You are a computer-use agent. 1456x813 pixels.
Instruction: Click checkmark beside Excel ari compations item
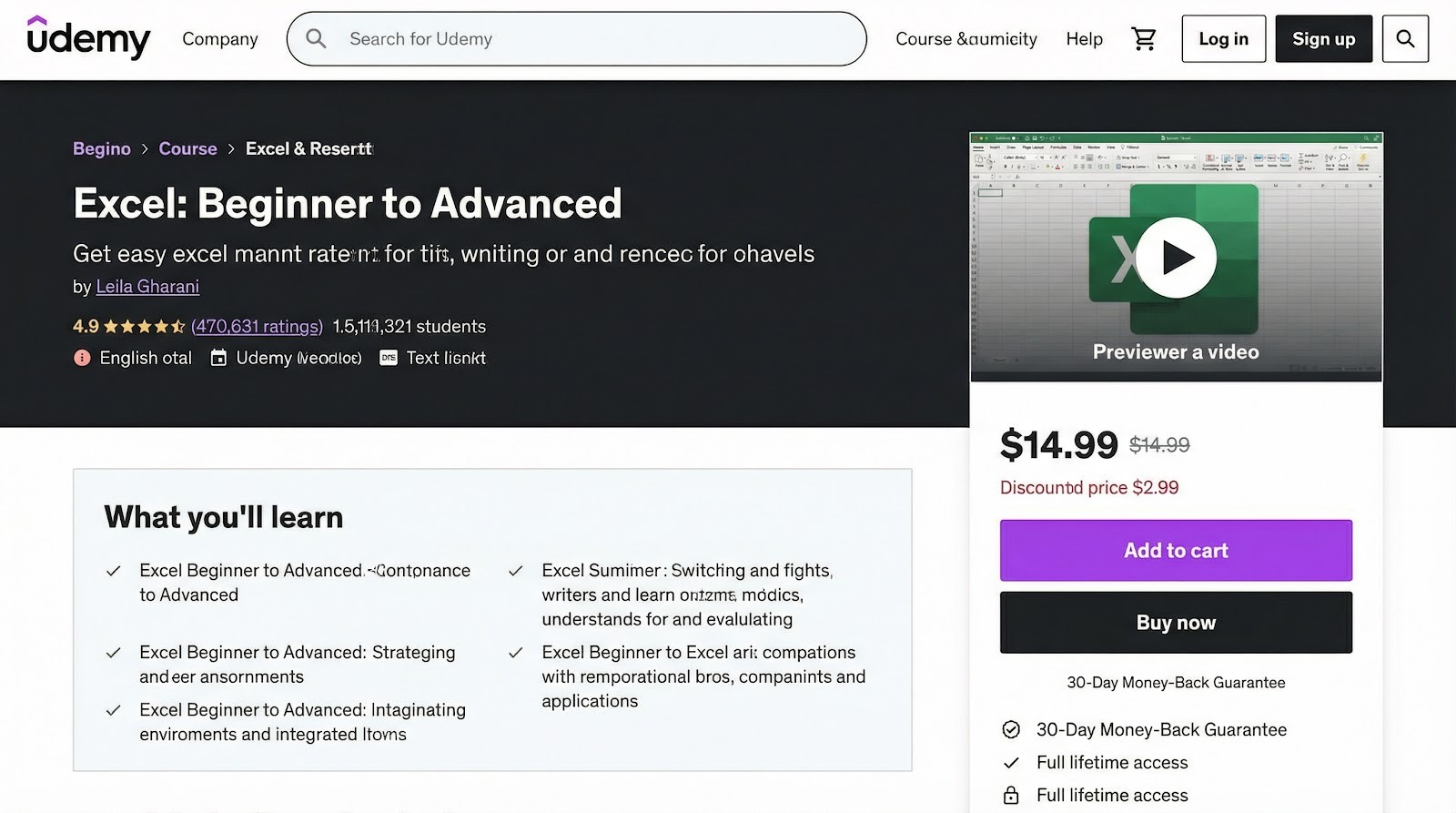tap(515, 653)
